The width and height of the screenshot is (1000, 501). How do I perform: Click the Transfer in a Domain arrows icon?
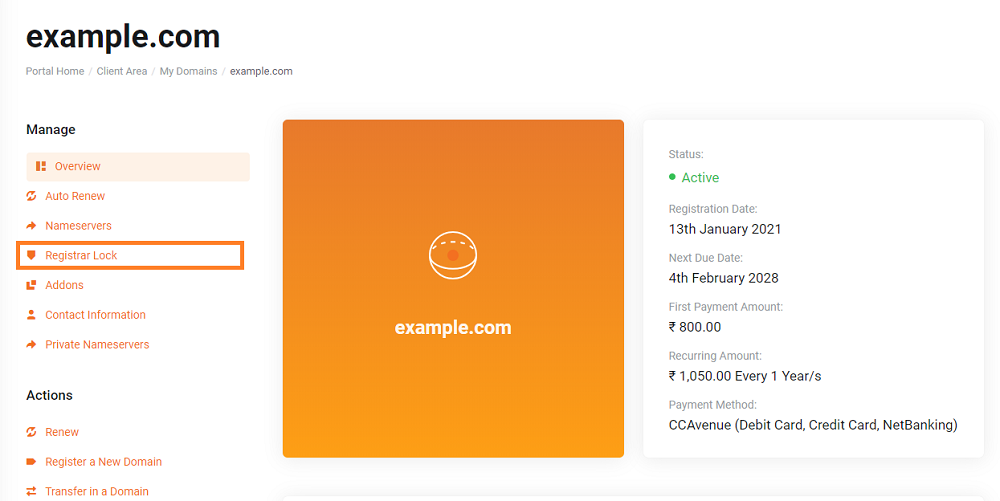coord(31,491)
